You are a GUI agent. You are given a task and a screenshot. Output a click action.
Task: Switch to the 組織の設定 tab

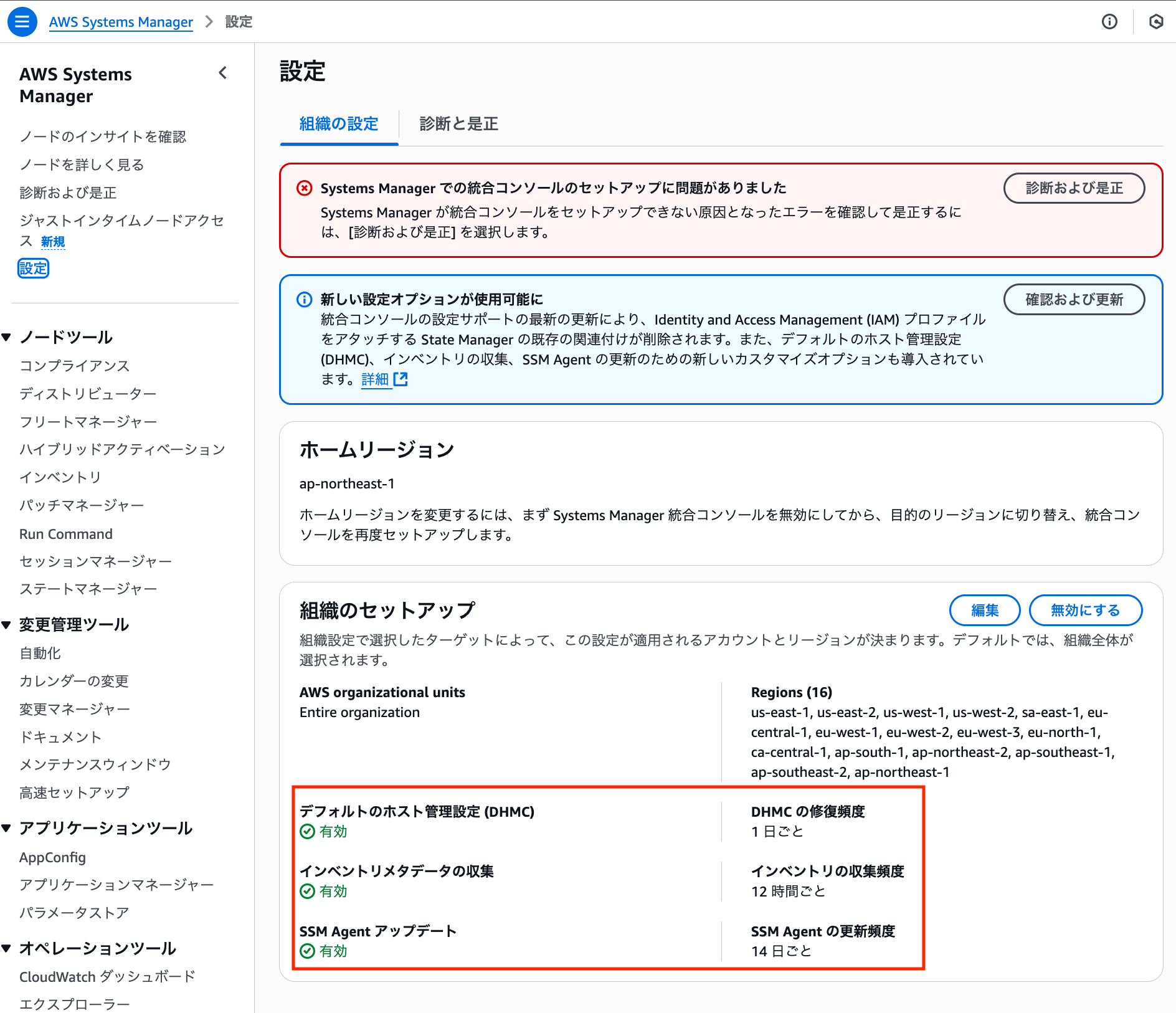339,124
